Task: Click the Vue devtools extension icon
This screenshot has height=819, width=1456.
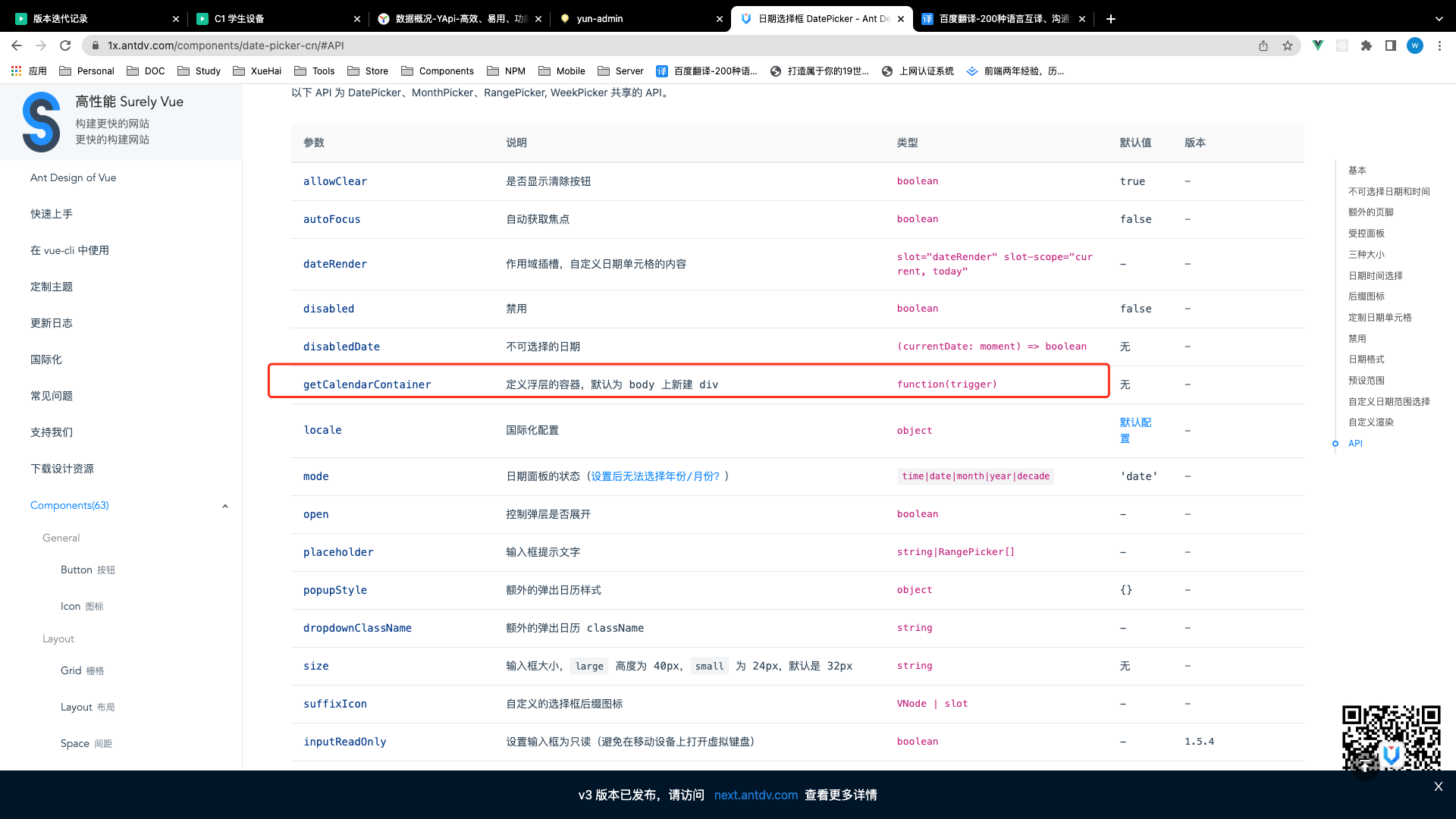Action: tap(1318, 45)
